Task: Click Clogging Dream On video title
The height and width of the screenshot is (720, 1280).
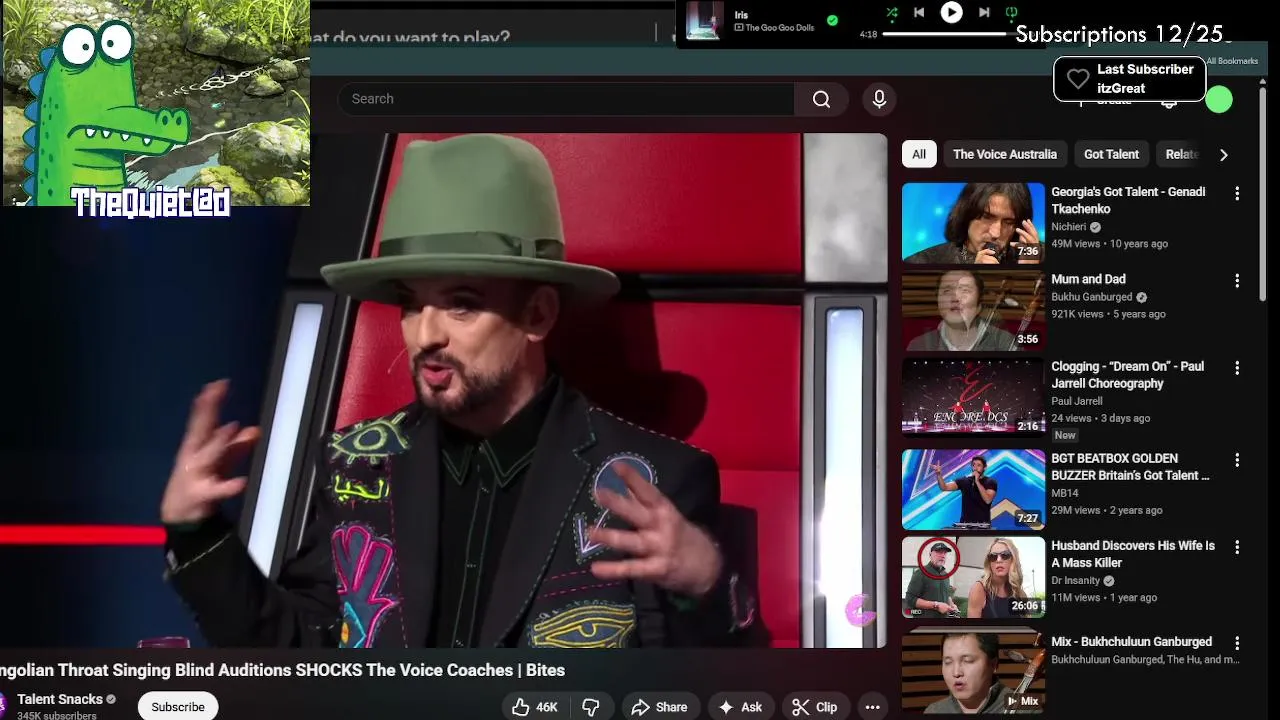Action: [x=1127, y=375]
